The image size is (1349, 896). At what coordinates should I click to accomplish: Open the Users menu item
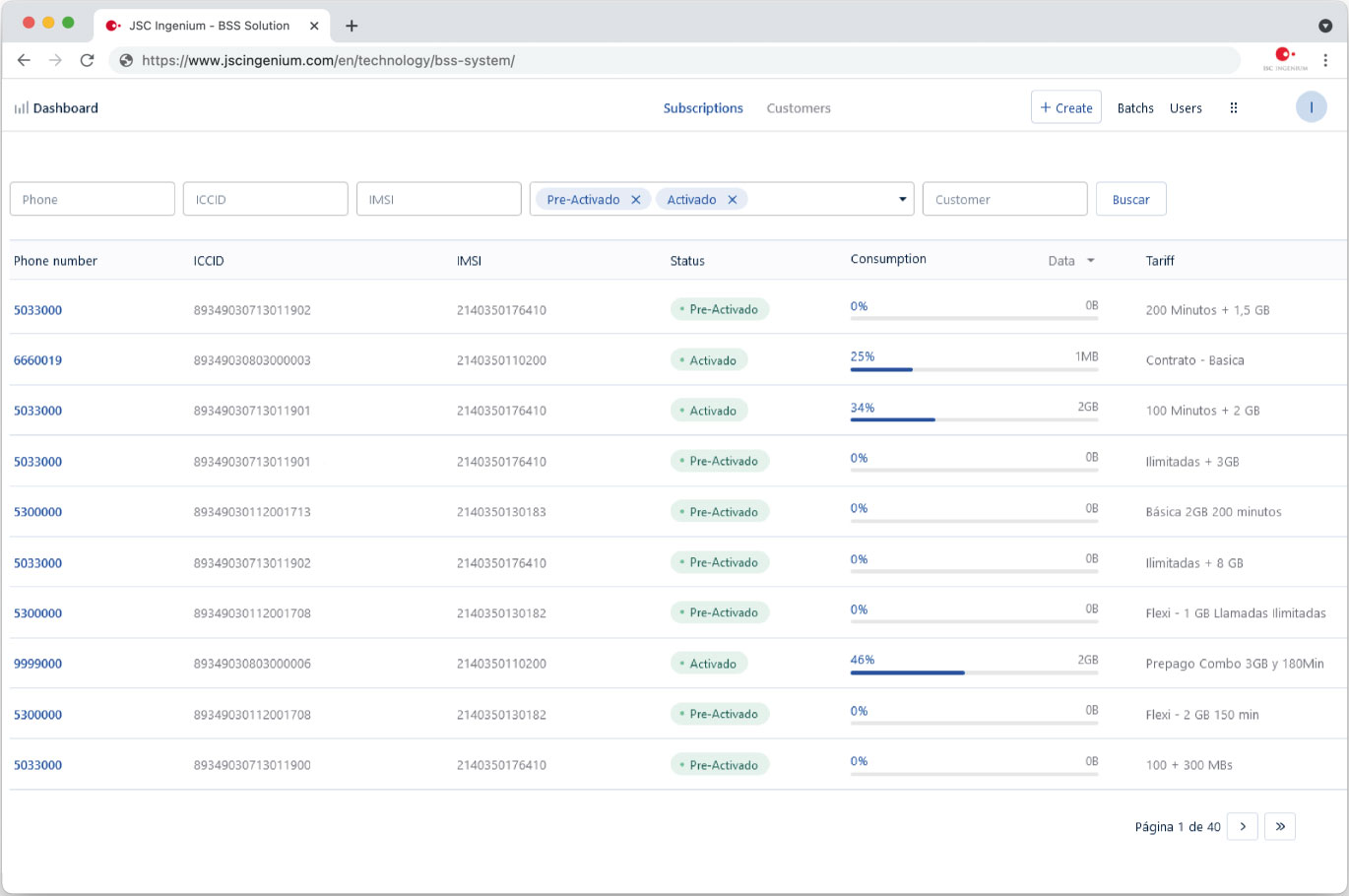(x=1186, y=108)
